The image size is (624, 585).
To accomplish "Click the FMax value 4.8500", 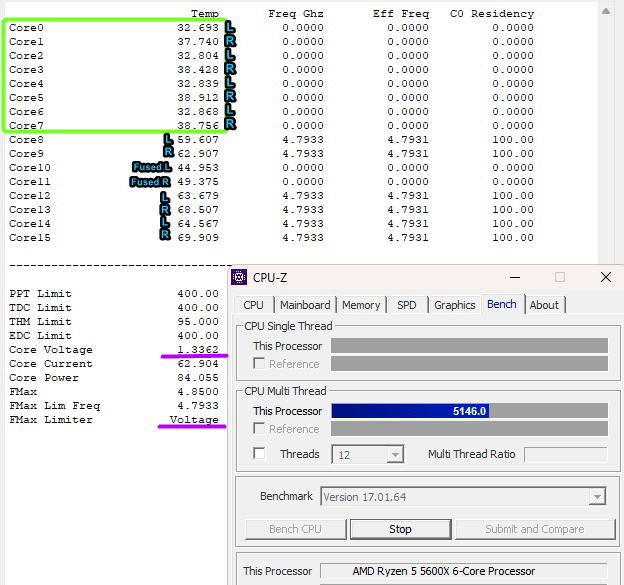I will (198, 392).
